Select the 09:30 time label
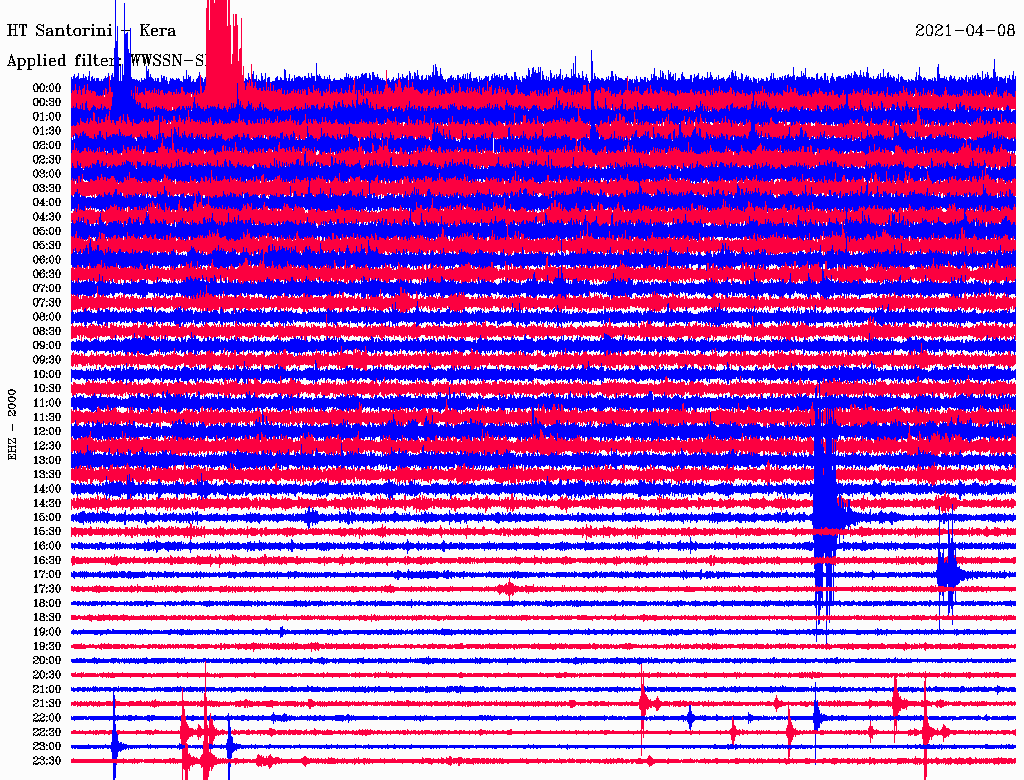Viewport: 1024px width, 780px height. coord(47,360)
